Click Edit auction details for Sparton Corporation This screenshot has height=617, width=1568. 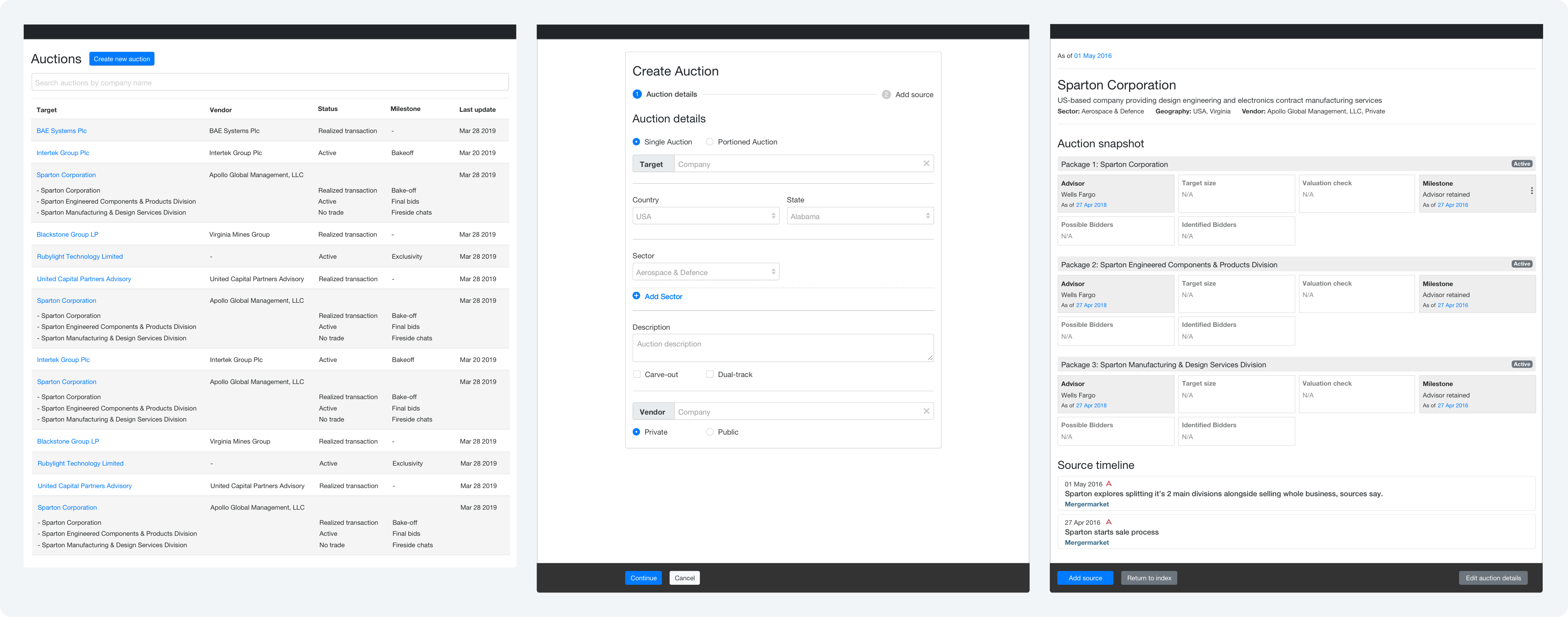point(1492,577)
